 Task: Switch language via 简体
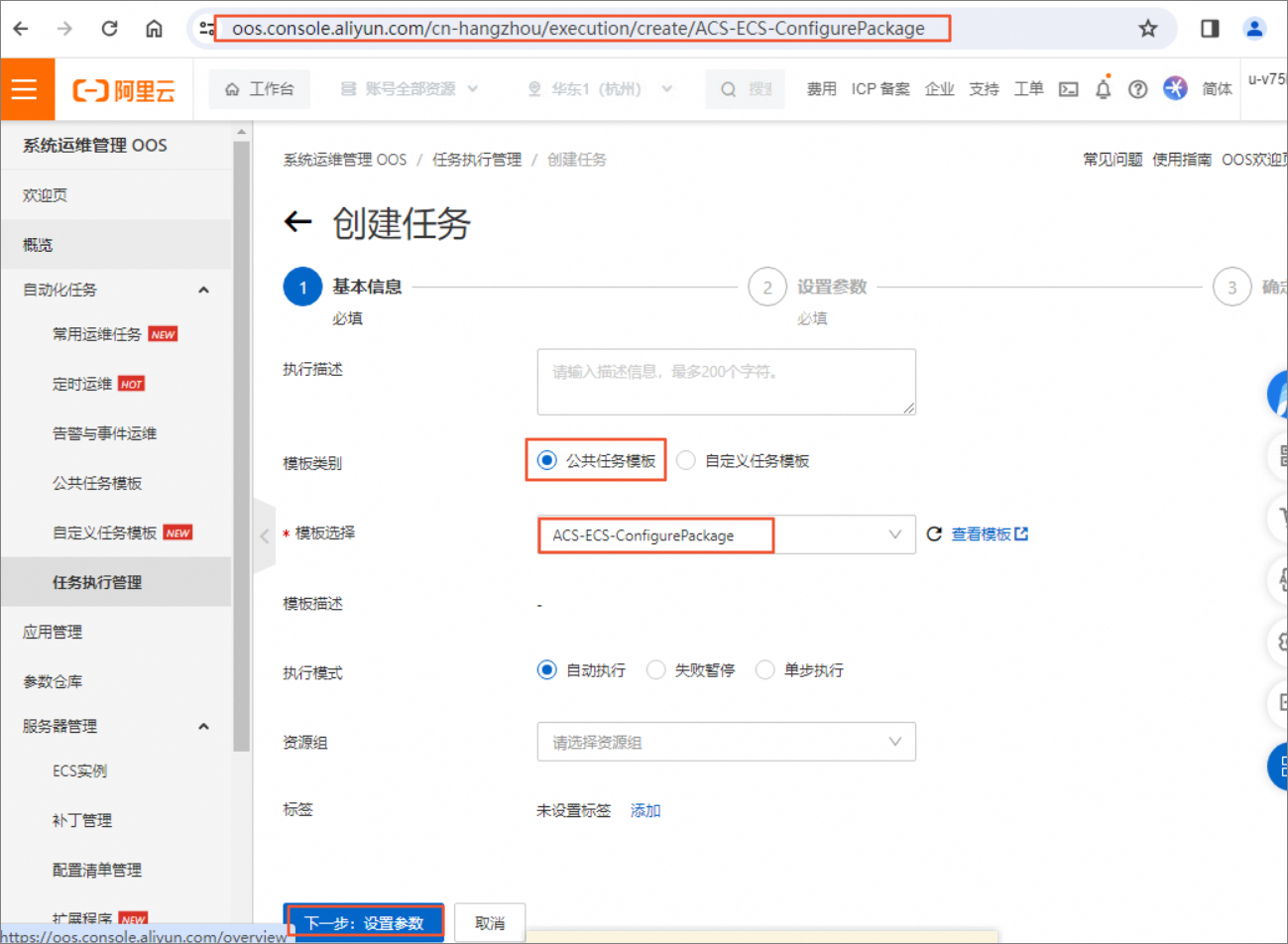(1217, 89)
